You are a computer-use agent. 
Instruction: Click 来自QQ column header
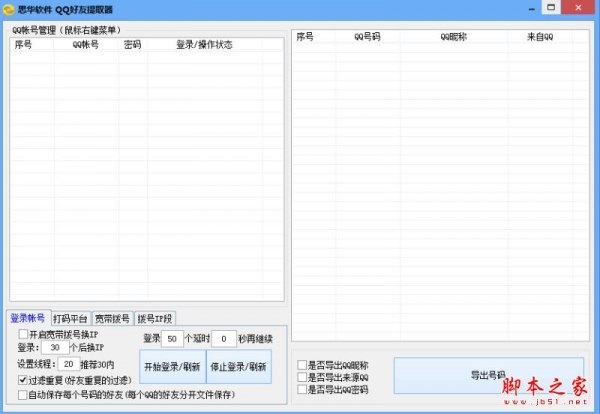click(540, 37)
